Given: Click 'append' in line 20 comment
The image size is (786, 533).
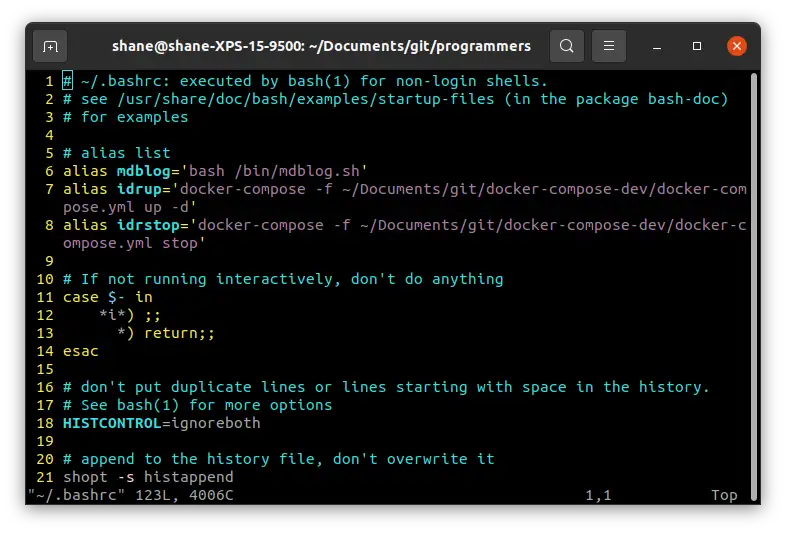Looking at the screenshot, I should (108, 459).
